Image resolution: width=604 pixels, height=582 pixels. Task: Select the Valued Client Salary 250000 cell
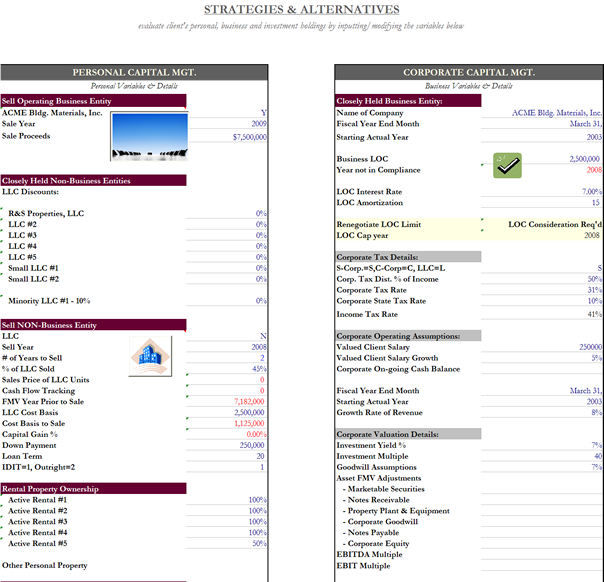coord(585,347)
